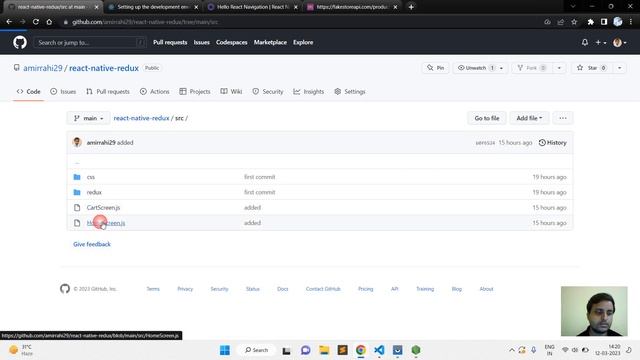Viewport: 640px width, 360px height.
Task: Close the Hello React Navigation tab
Action: point(296,7)
